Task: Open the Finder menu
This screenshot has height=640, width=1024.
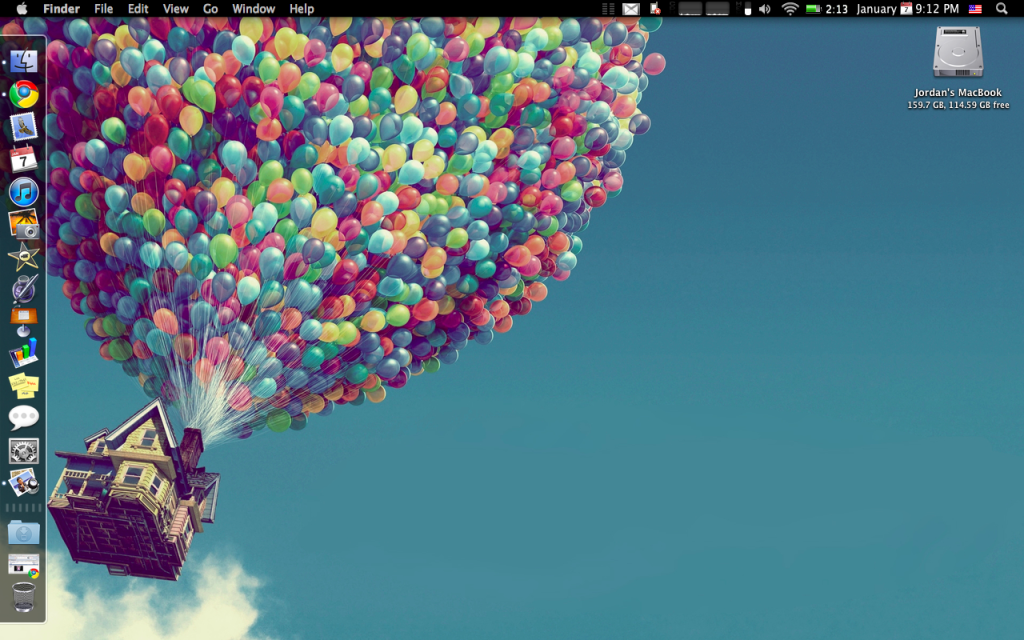Action: [x=61, y=8]
